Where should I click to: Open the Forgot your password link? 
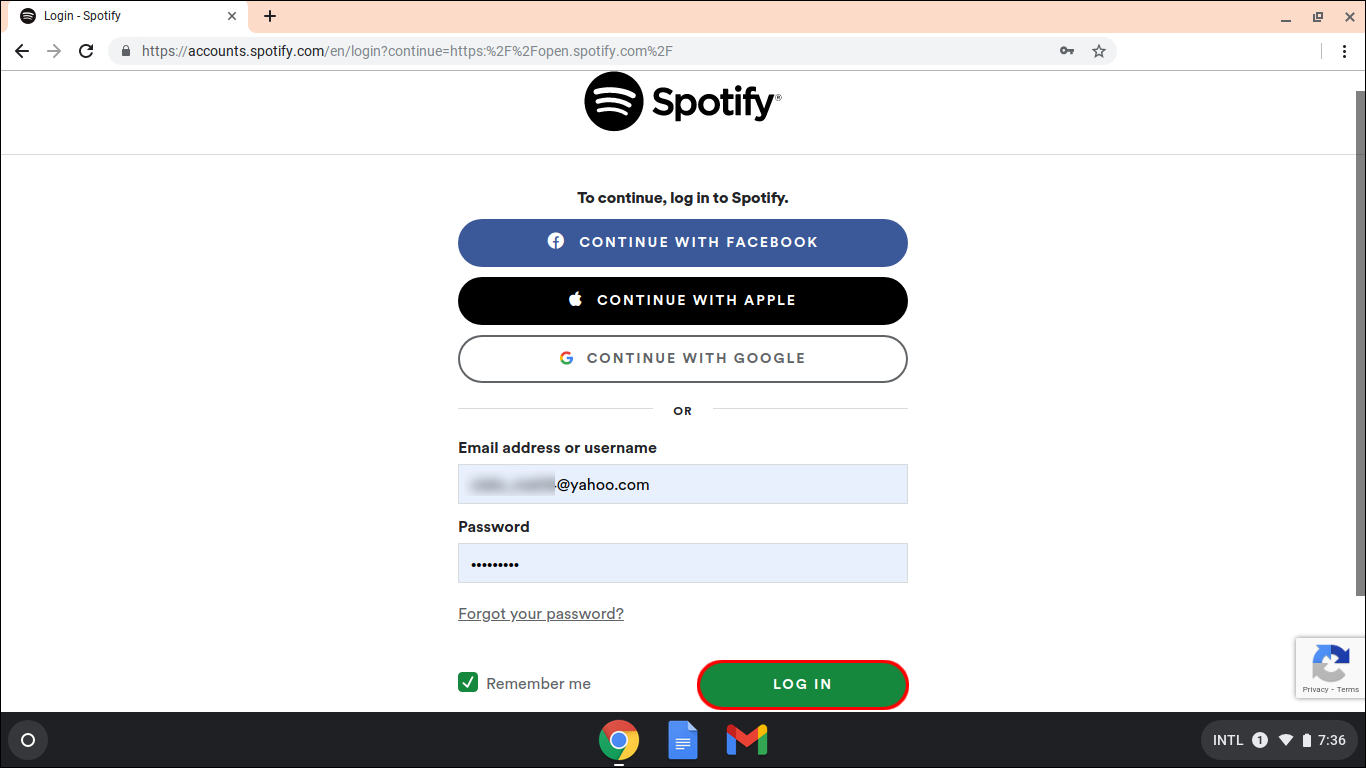pos(541,613)
